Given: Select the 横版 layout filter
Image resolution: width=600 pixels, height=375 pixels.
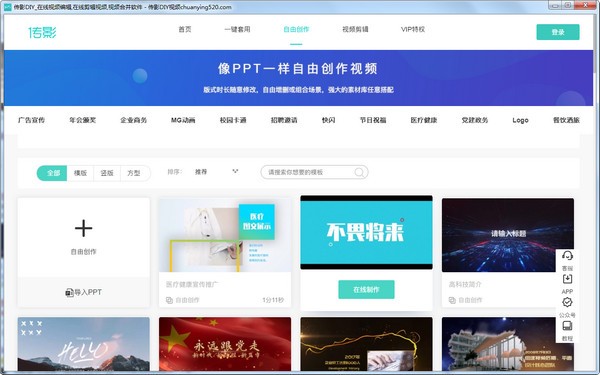Looking at the screenshot, I should pyautogui.click(x=80, y=173).
